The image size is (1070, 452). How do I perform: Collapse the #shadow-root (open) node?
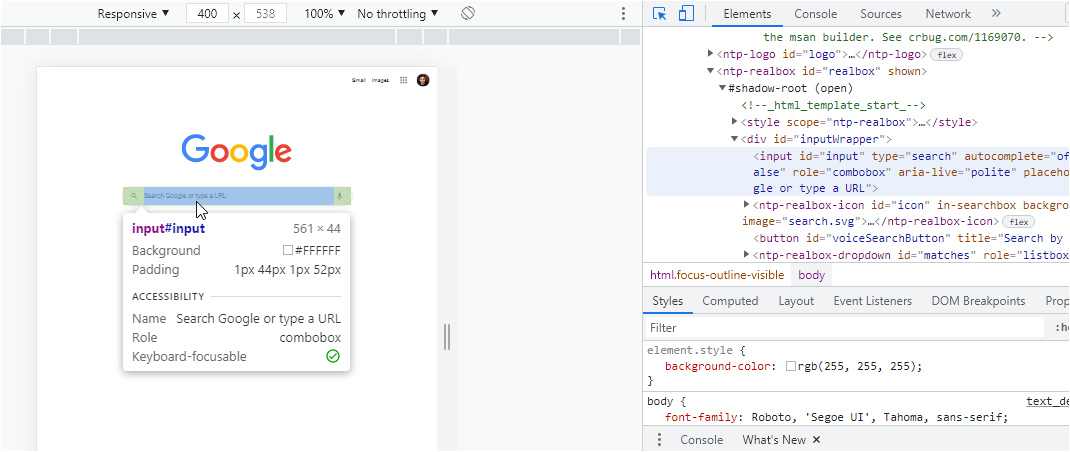(x=723, y=88)
